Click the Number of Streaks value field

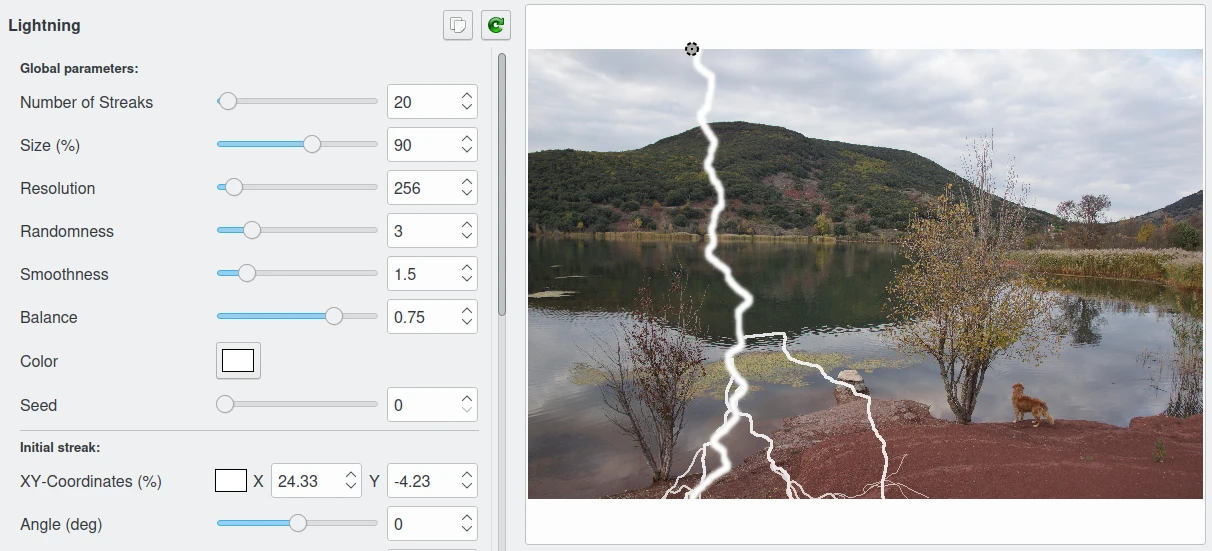422,102
